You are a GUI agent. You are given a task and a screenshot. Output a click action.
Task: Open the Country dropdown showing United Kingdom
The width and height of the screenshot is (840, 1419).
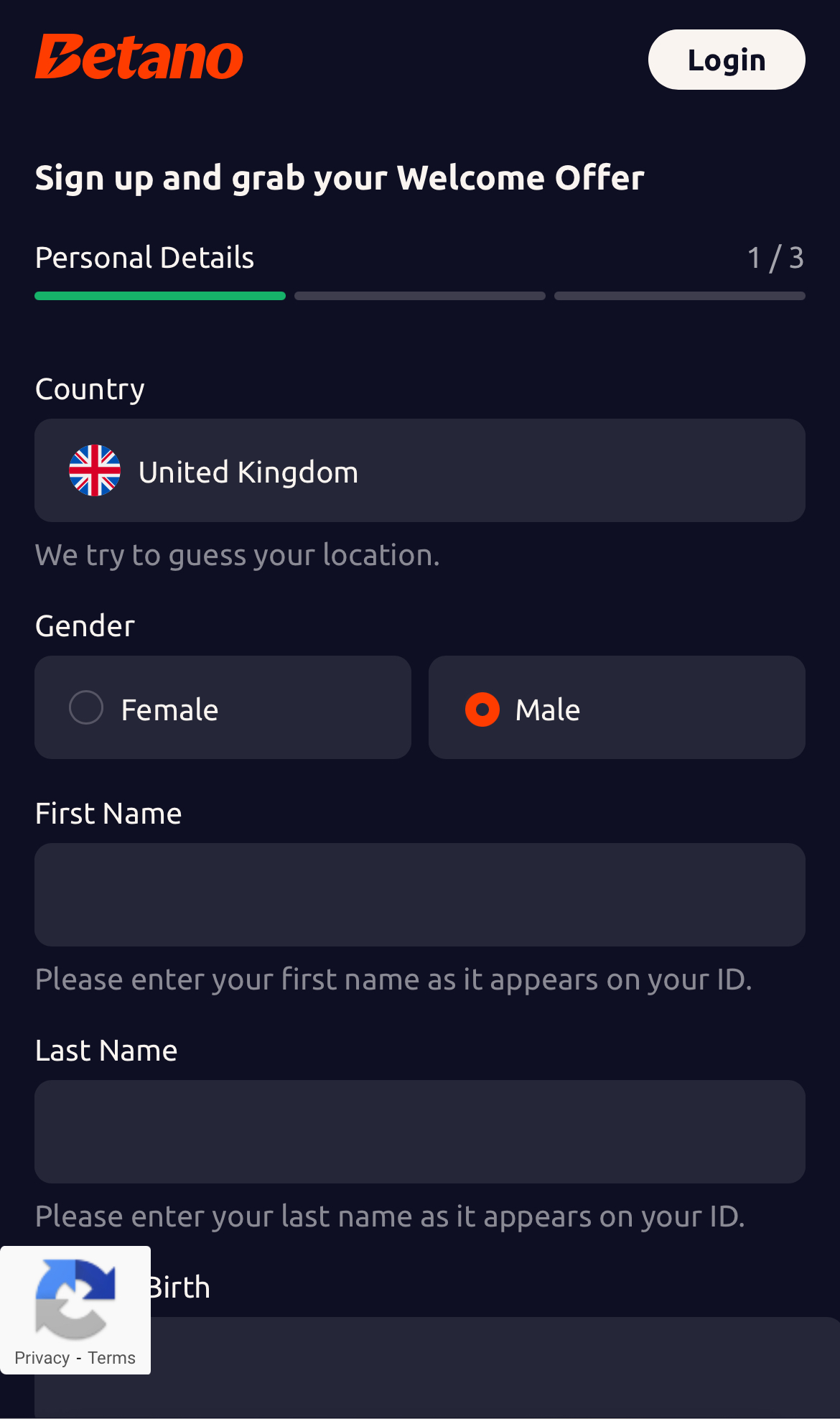(420, 471)
